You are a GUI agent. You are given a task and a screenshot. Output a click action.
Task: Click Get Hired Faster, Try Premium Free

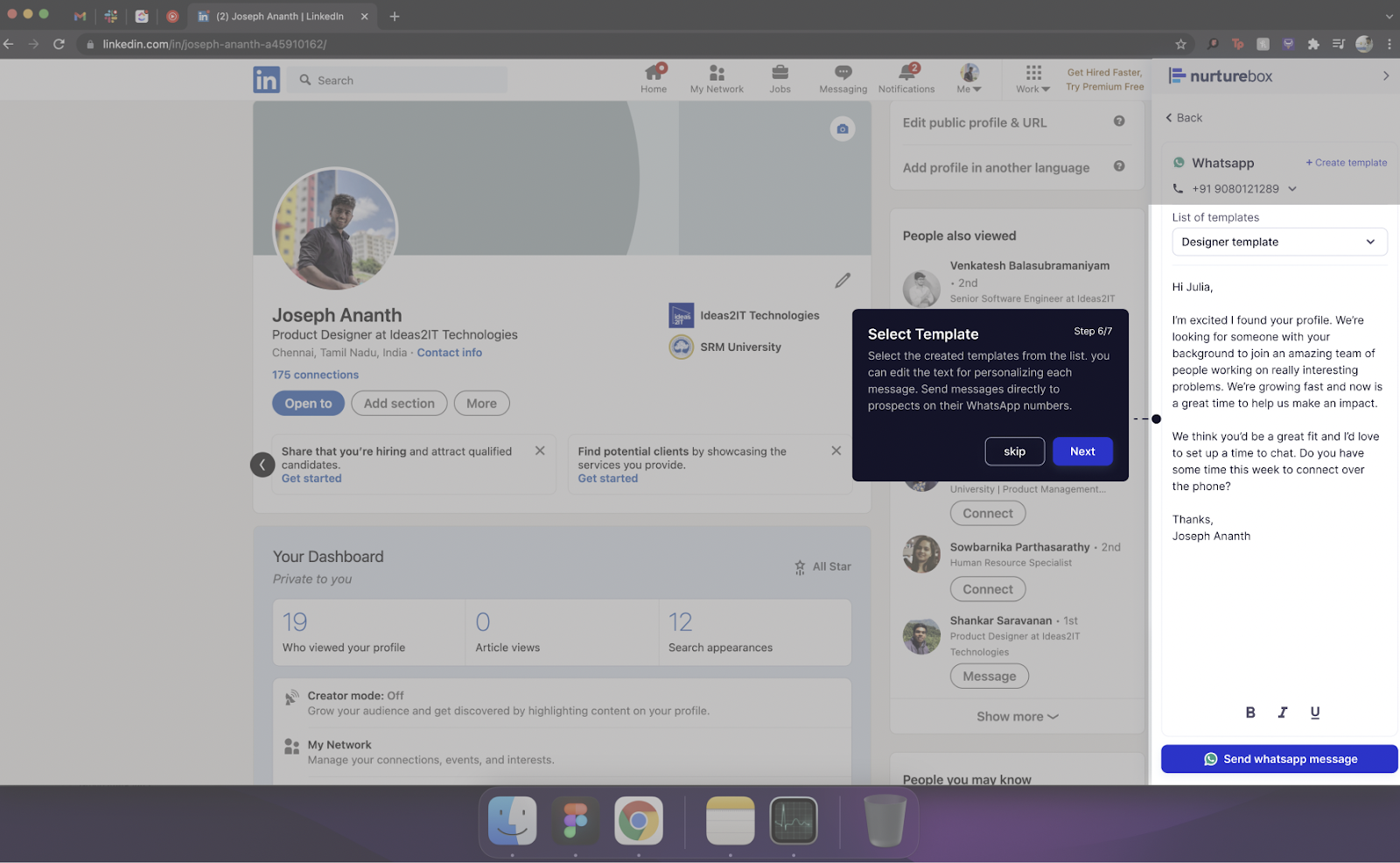tap(1104, 80)
